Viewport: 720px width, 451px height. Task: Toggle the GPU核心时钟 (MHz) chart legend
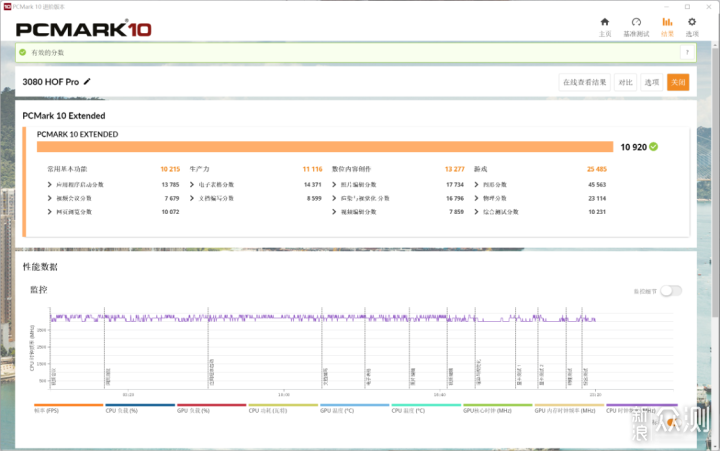[498, 408]
